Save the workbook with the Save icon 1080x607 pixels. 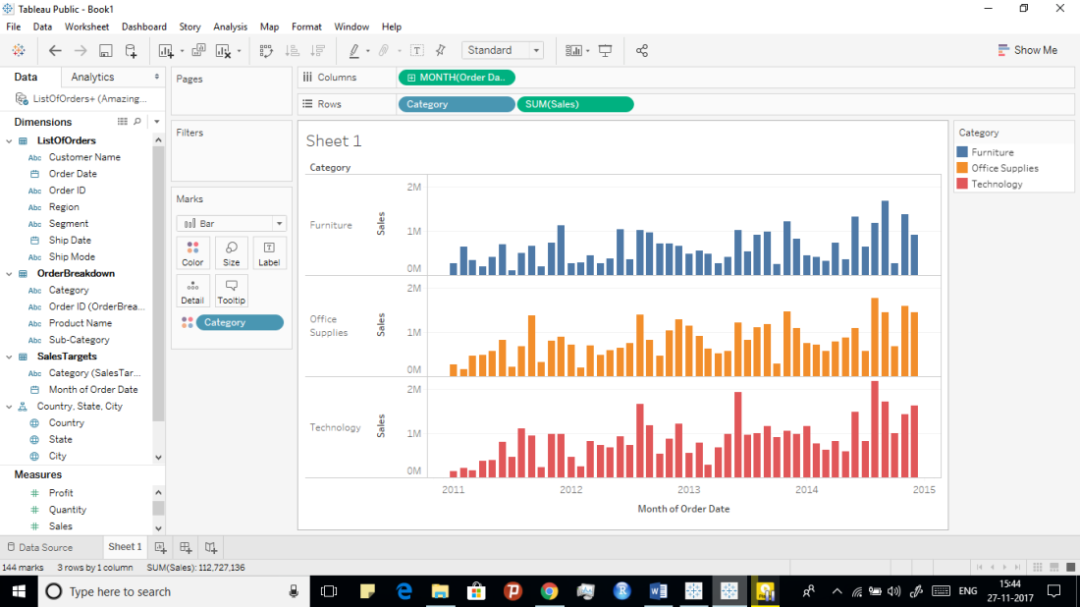(105, 50)
